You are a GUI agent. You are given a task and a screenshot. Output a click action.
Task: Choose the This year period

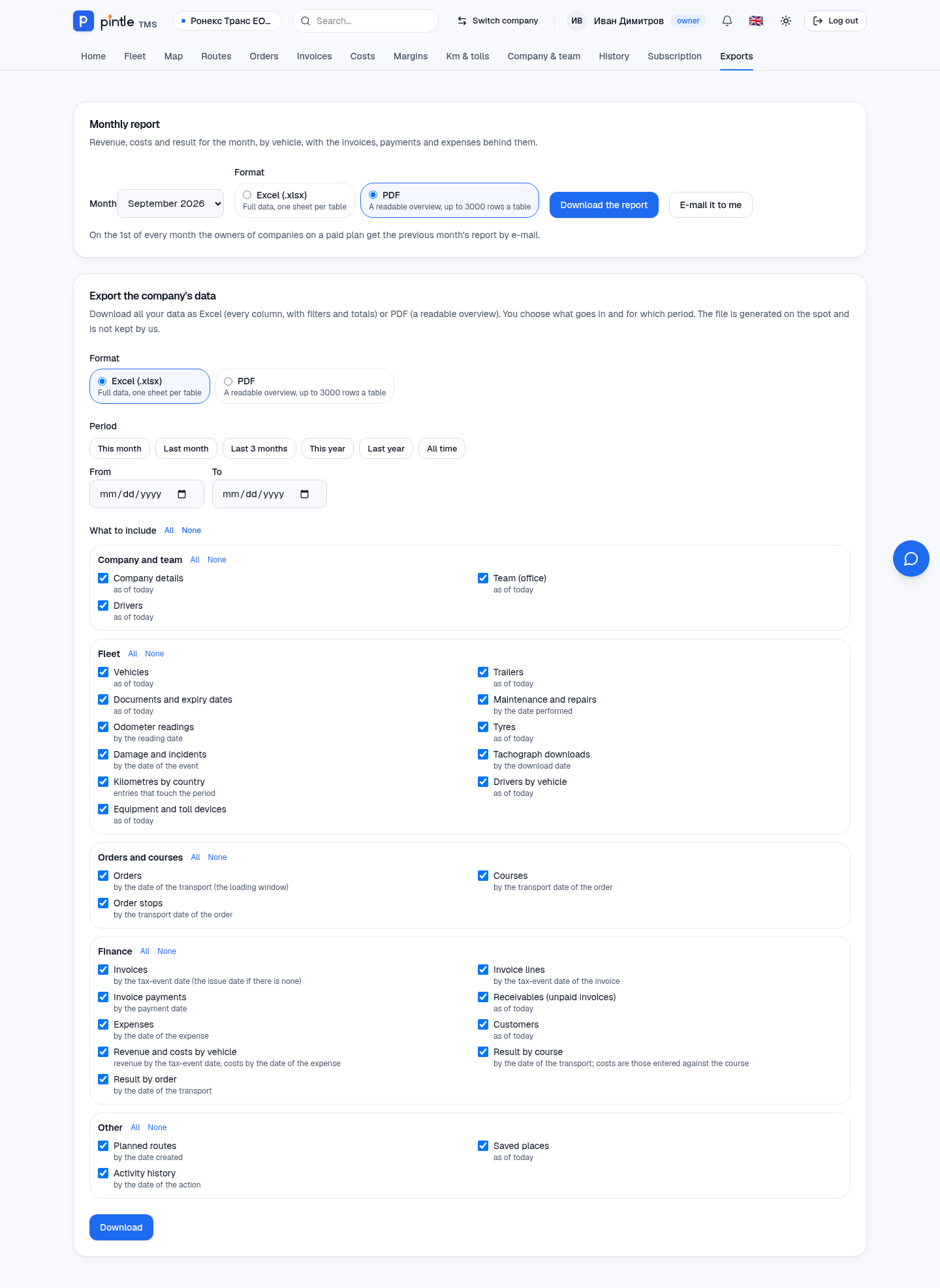pos(328,448)
